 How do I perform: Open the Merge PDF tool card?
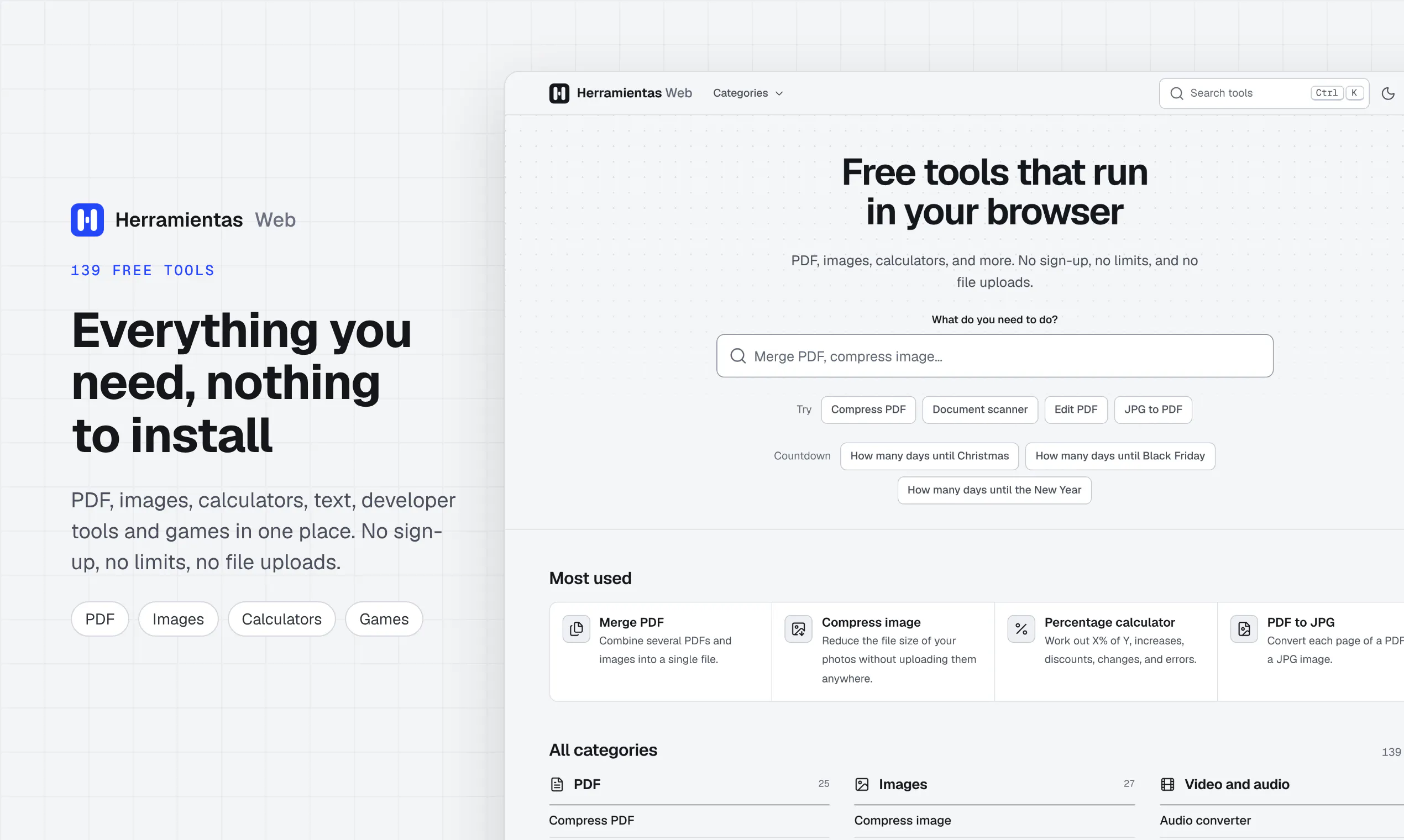click(660, 652)
